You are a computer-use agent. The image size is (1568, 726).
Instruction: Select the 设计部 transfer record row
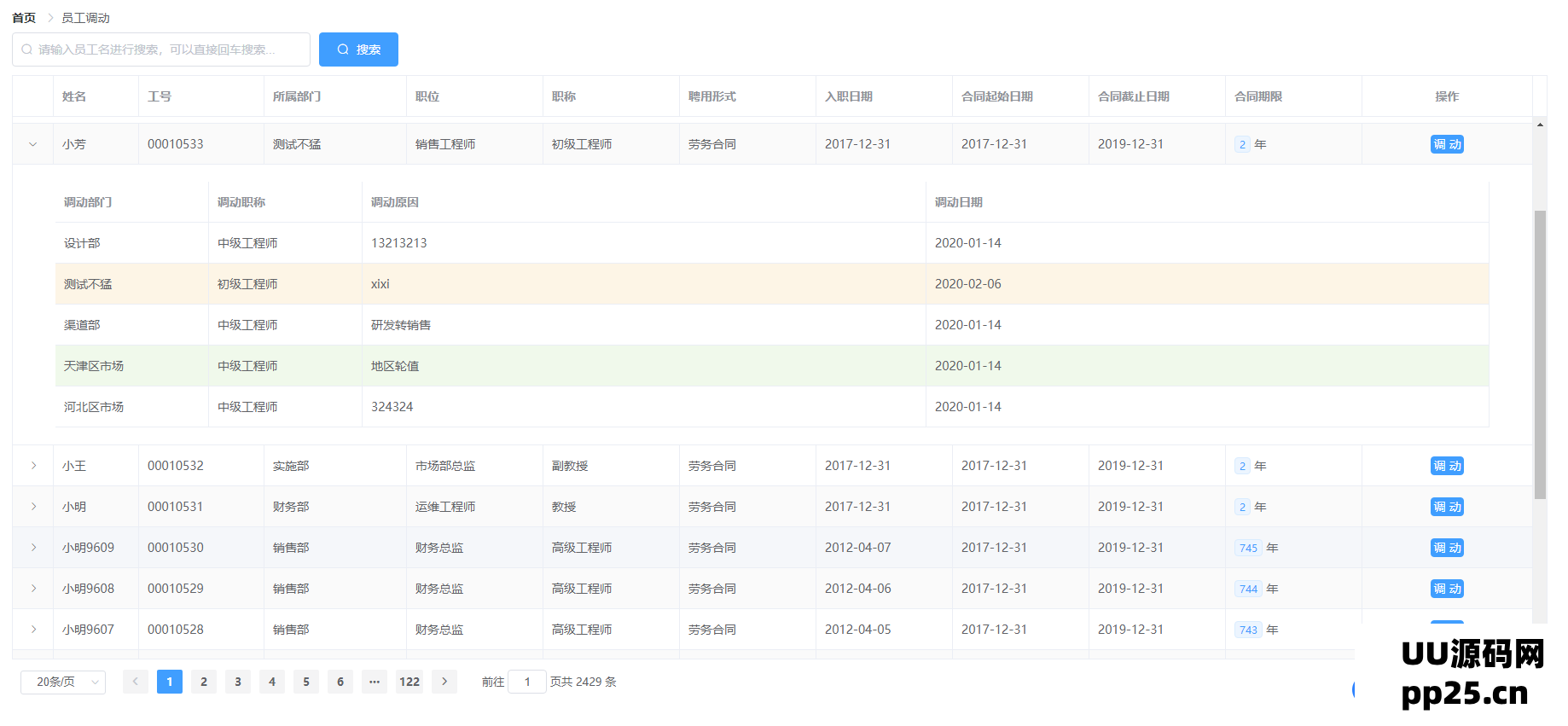pos(772,243)
